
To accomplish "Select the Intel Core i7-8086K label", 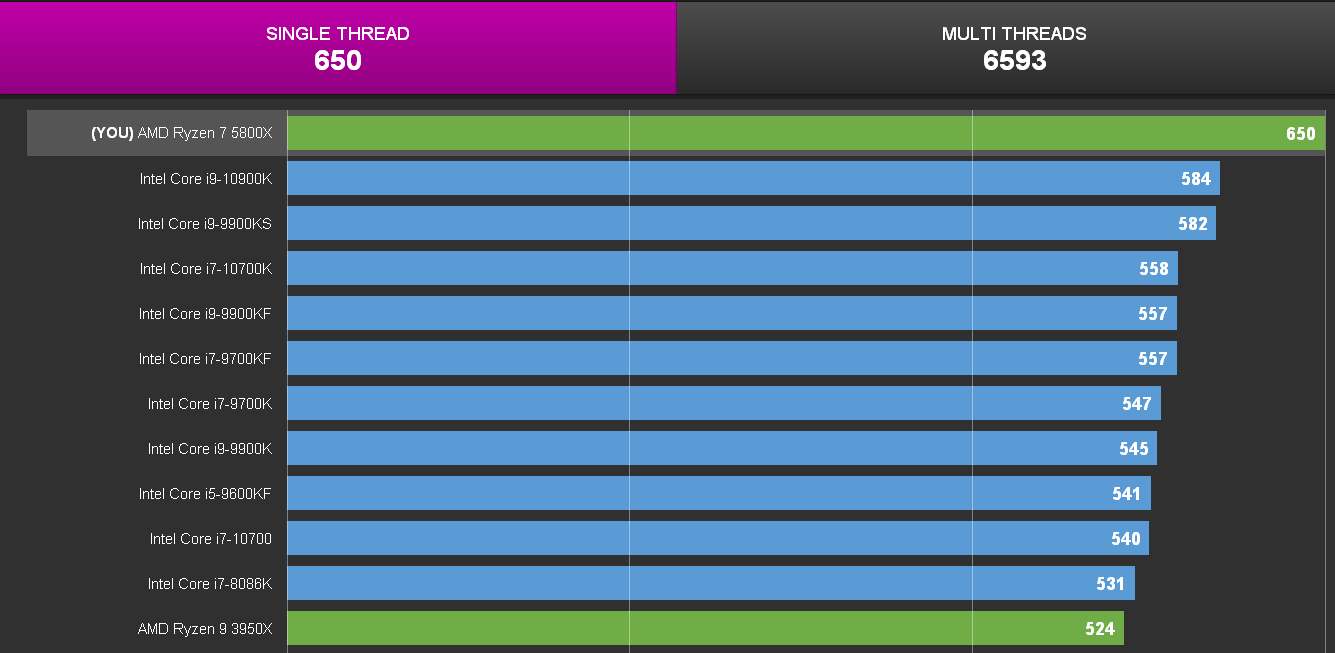I will 210,583.
